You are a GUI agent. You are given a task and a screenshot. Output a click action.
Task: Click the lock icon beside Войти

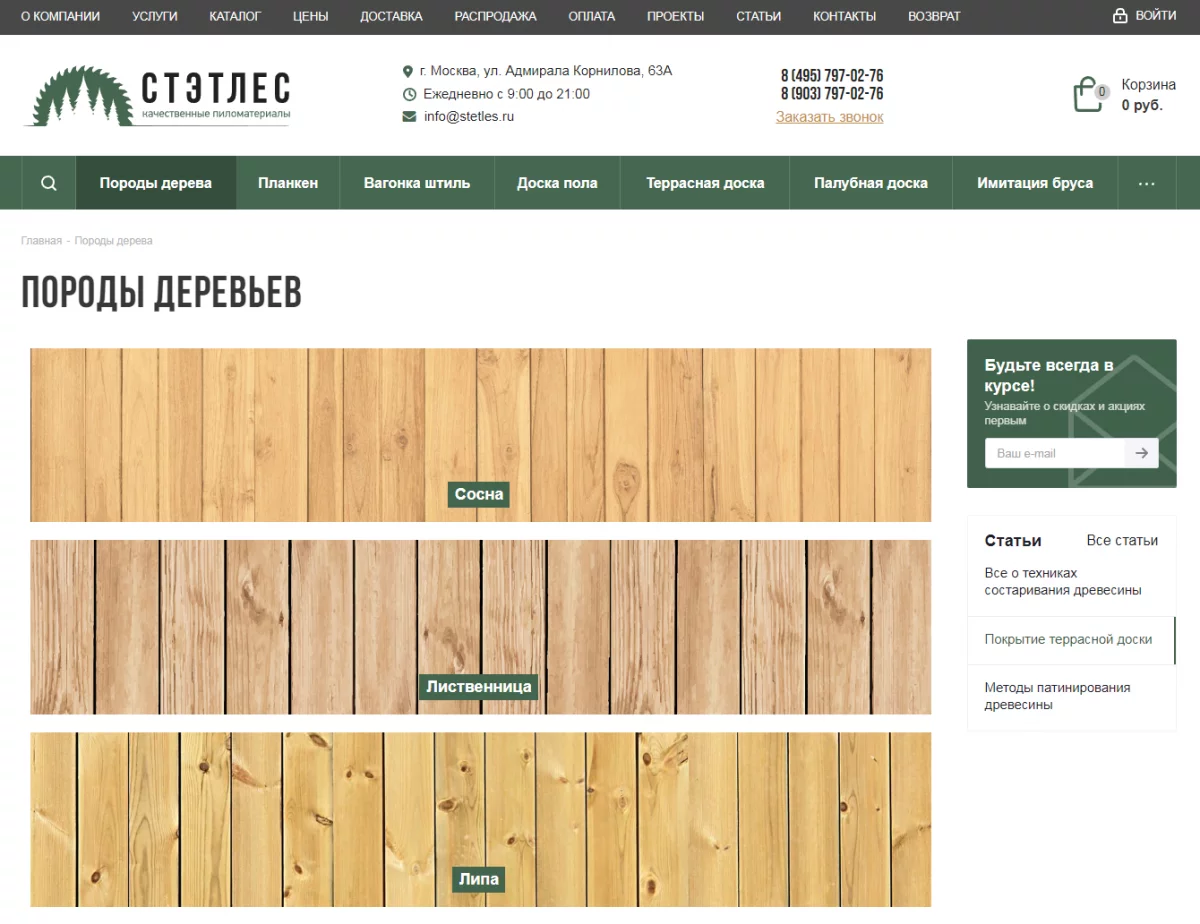point(1120,16)
